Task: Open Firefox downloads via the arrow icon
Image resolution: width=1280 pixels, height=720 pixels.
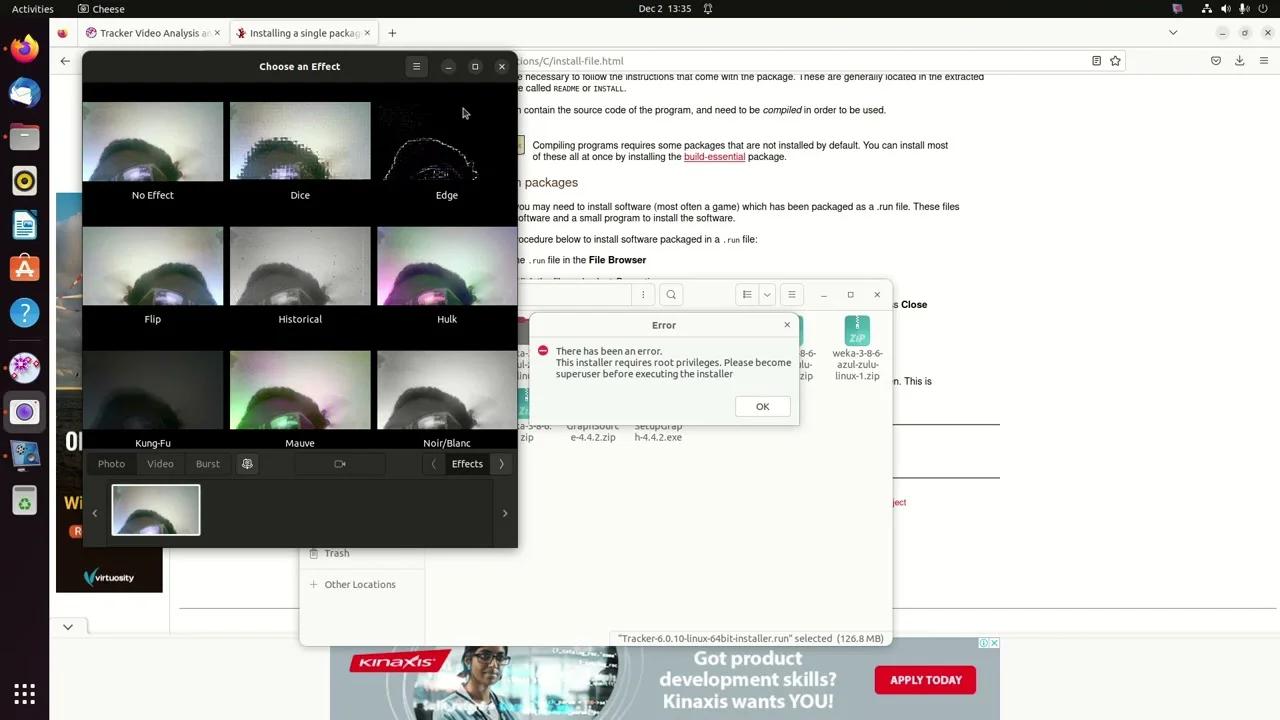Action: [x=1240, y=61]
